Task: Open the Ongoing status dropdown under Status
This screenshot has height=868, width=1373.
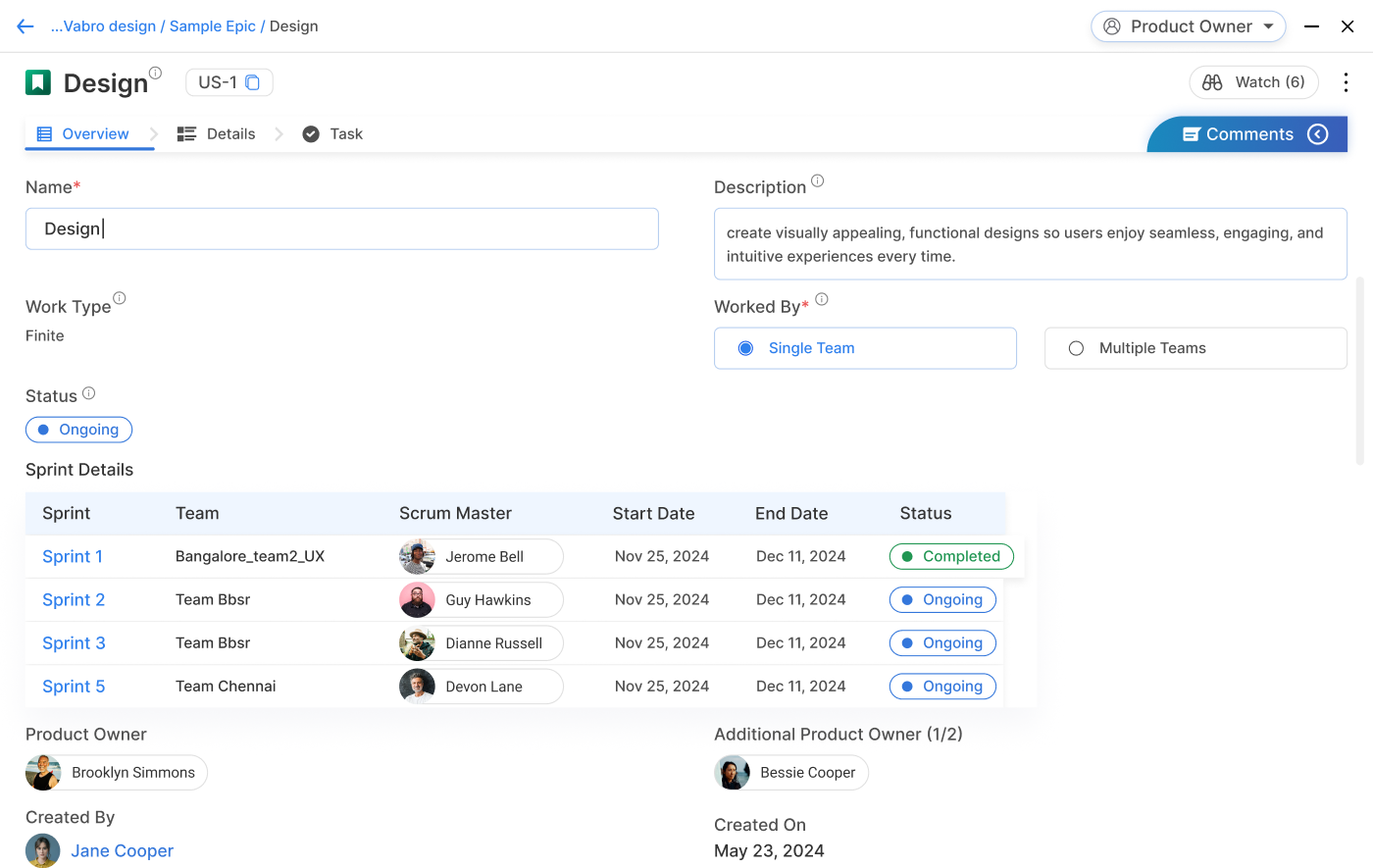Action: click(78, 430)
